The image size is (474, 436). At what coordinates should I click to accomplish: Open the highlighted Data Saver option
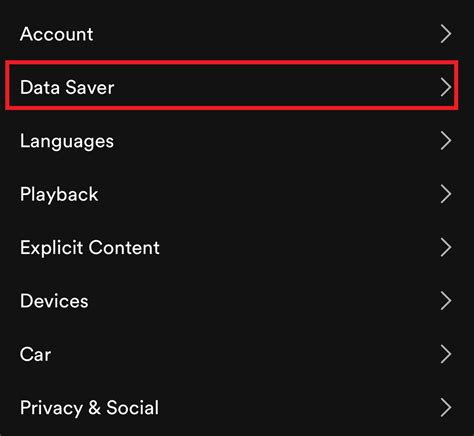[x=232, y=85]
